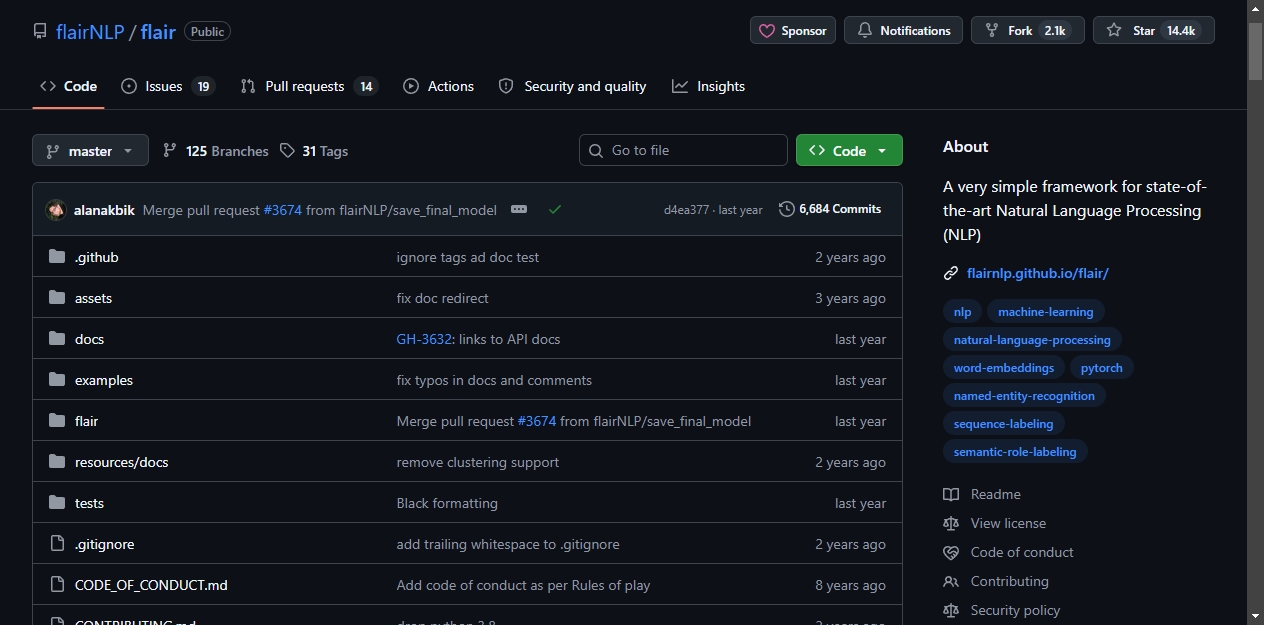Screen dimensions: 1264x625
Task: Open the tests folder
Action: pyautogui.click(x=89, y=503)
